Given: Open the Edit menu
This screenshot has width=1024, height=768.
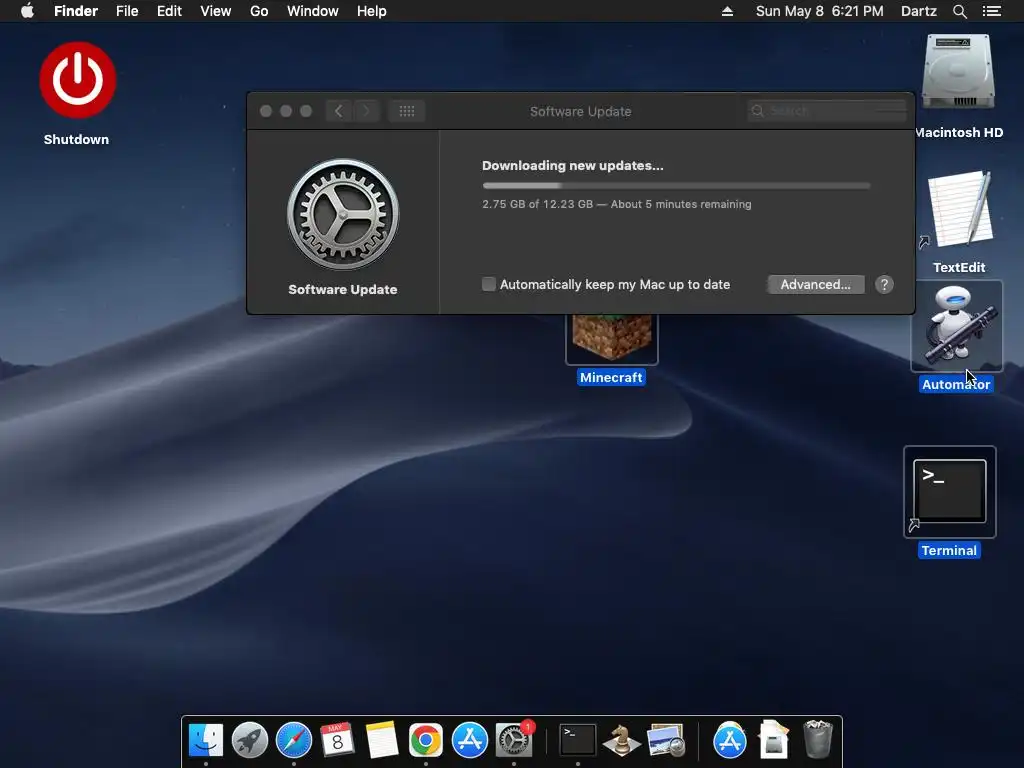Looking at the screenshot, I should coord(169,11).
